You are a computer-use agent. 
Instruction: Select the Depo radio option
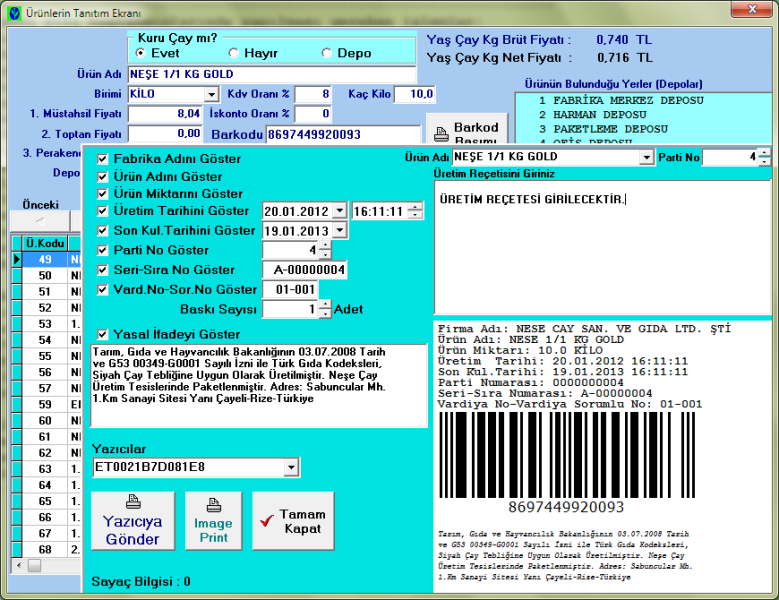point(326,53)
